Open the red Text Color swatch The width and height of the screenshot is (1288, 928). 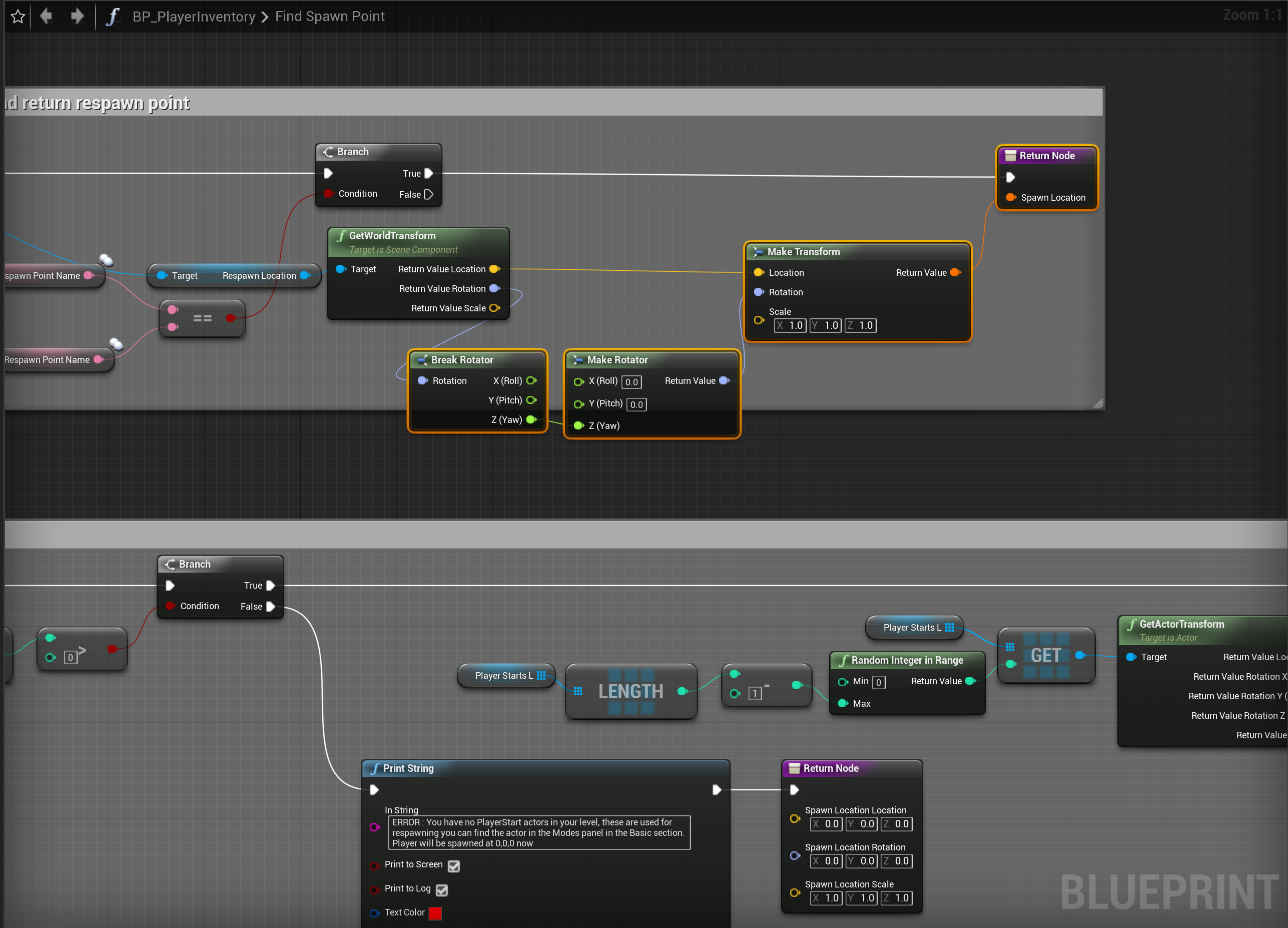(435, 913)
